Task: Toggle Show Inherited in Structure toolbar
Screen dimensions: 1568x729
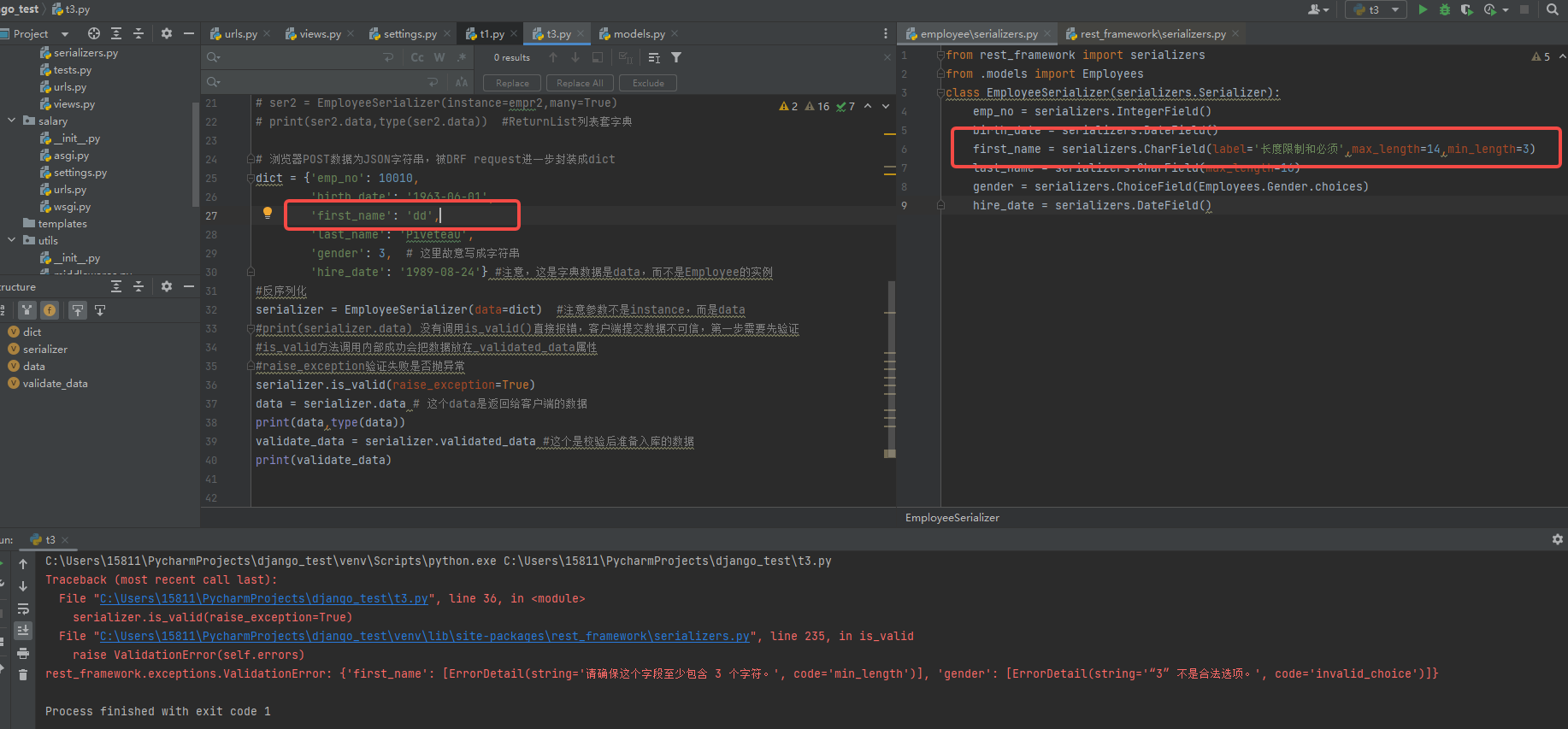Action: [27, 310]
